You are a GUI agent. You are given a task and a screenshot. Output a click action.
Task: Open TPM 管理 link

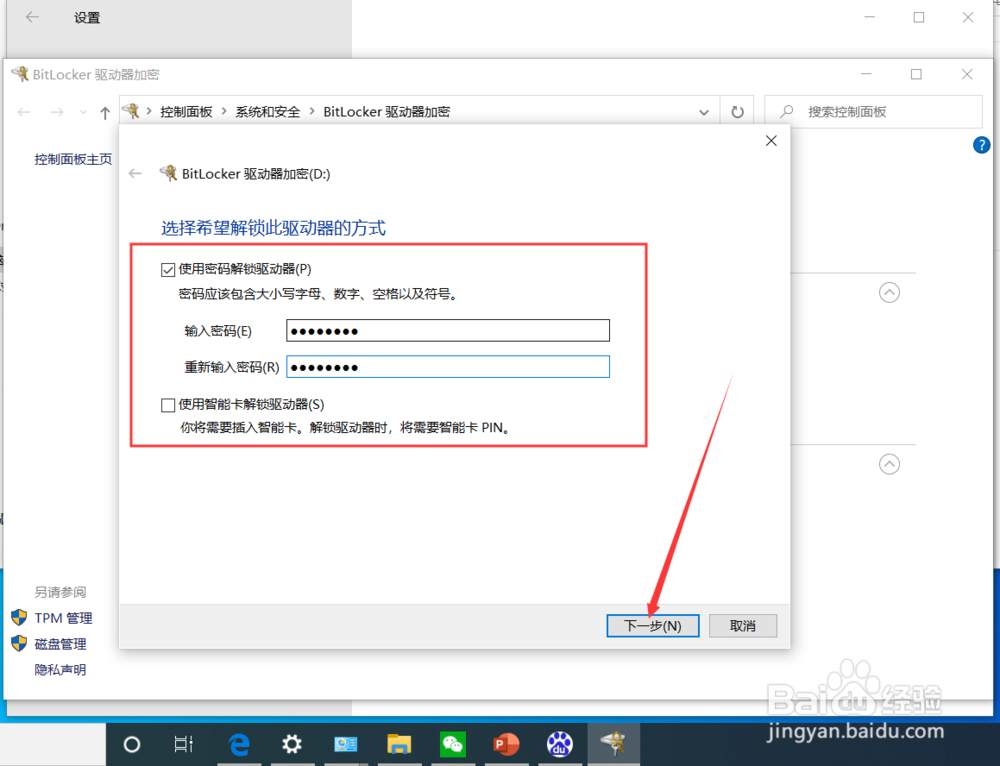pos(63,618)
